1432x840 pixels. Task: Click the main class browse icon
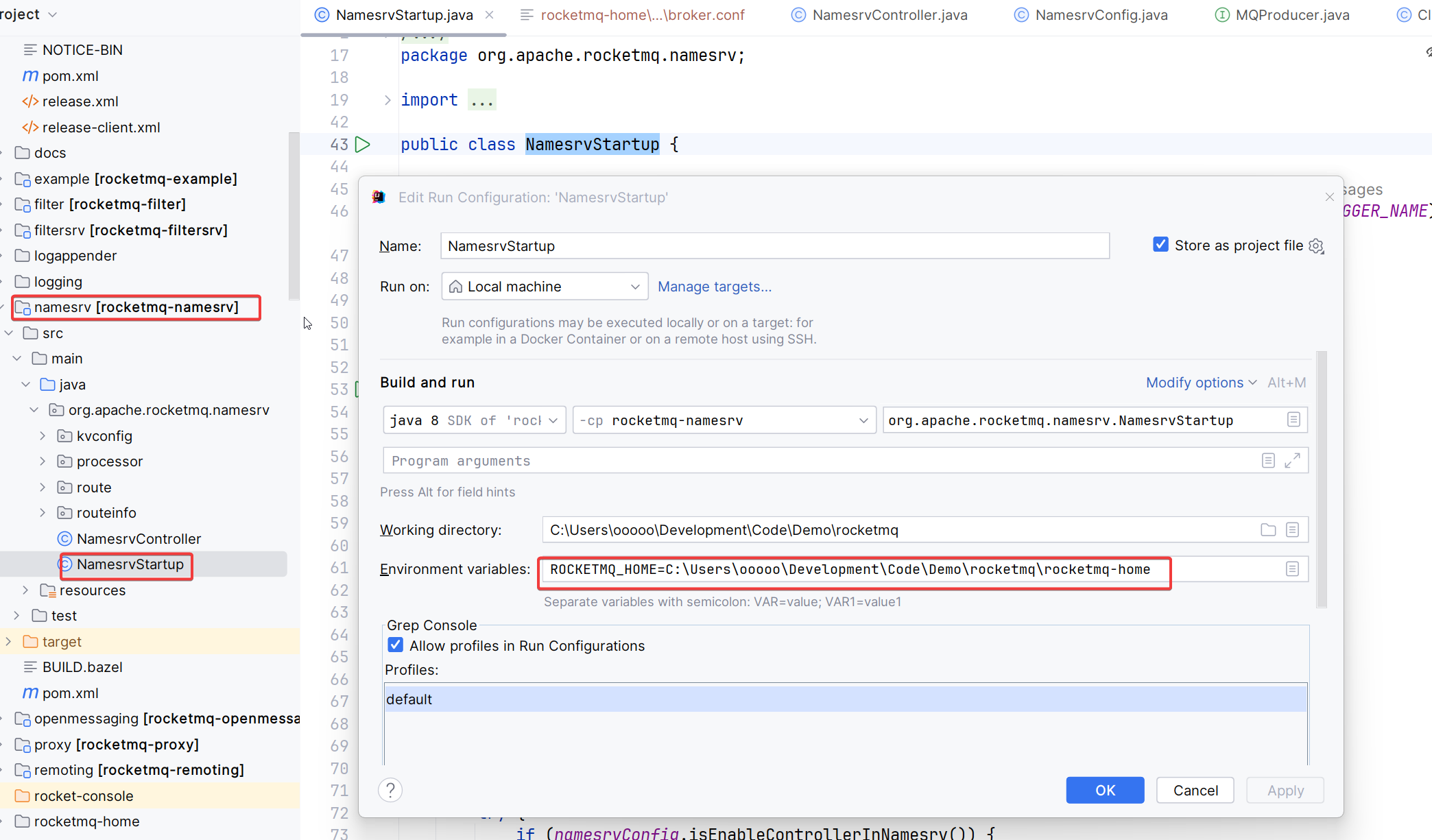click(x=1293, y=420)
